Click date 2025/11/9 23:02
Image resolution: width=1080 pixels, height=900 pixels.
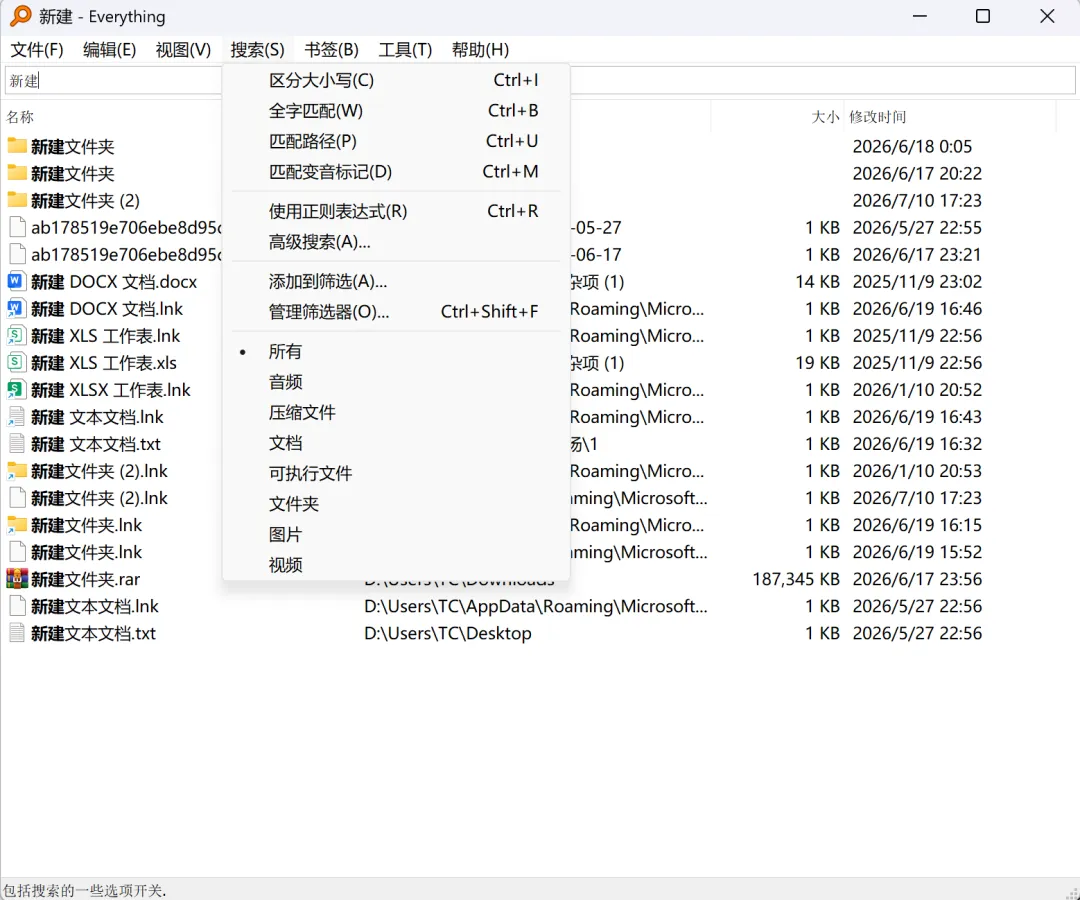tap(917, 282)
